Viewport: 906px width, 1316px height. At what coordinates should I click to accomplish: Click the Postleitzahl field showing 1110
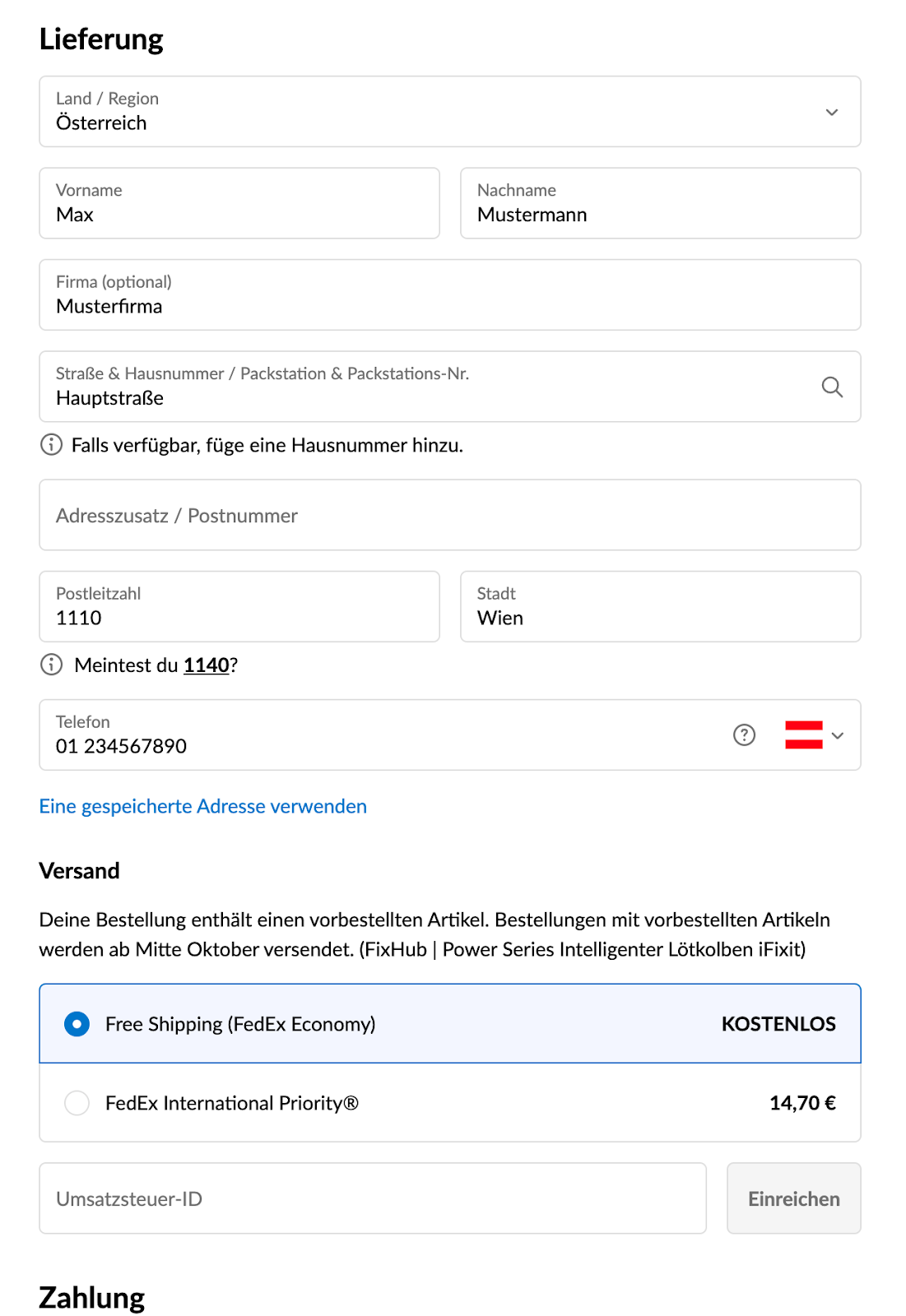tap(239, 607)
